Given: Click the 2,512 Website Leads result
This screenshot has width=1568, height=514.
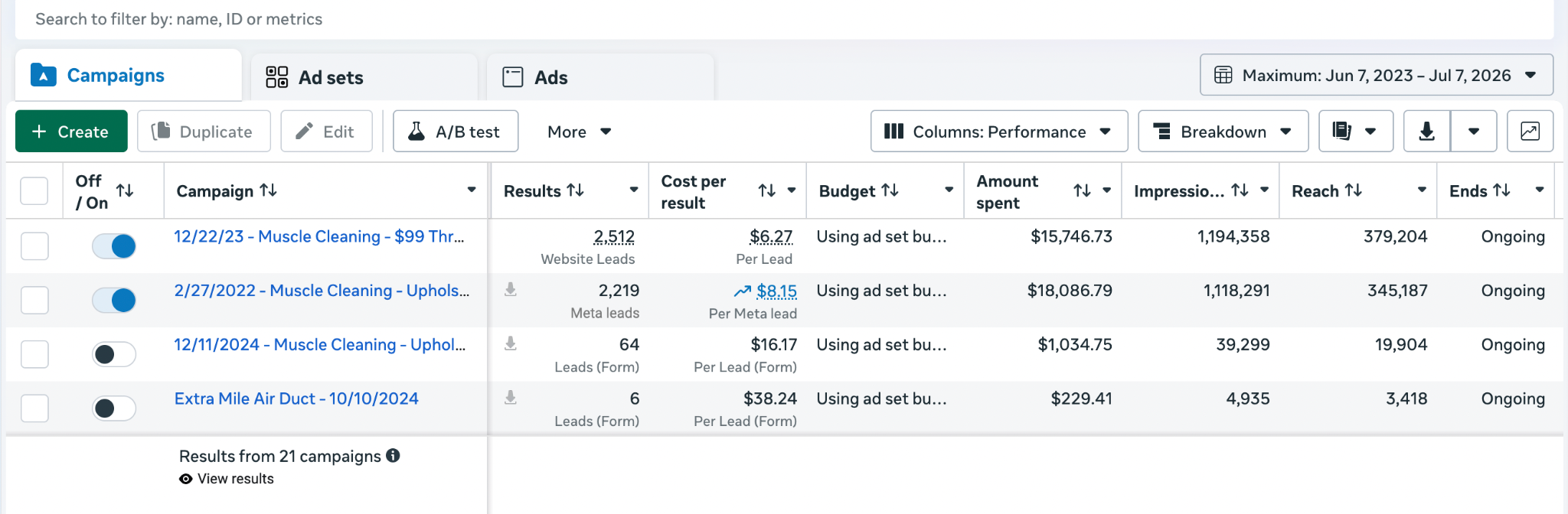Looking at the screenshot, I should [x=614, y=237].
